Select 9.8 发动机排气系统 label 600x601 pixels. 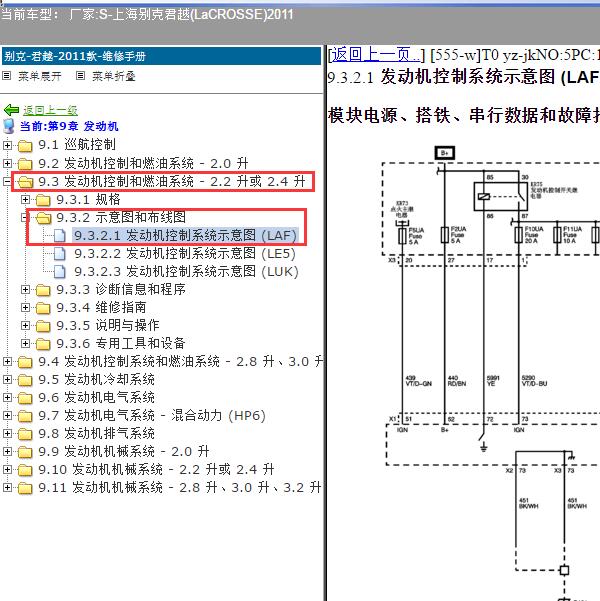tap(97, 434)
